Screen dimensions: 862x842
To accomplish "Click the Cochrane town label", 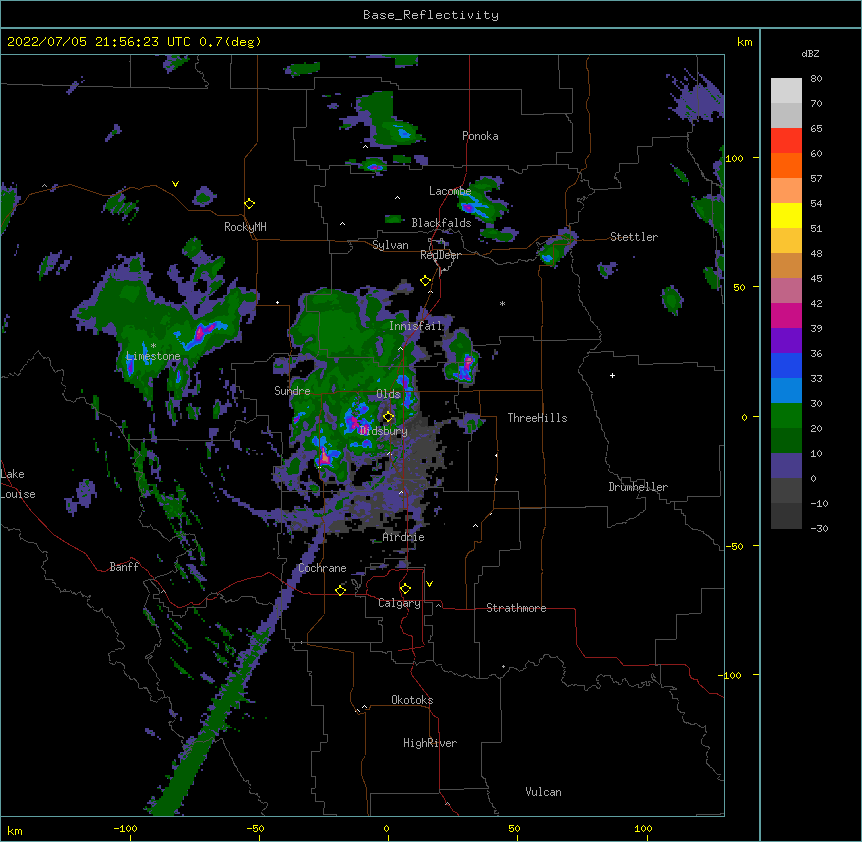I will [322, 568].
